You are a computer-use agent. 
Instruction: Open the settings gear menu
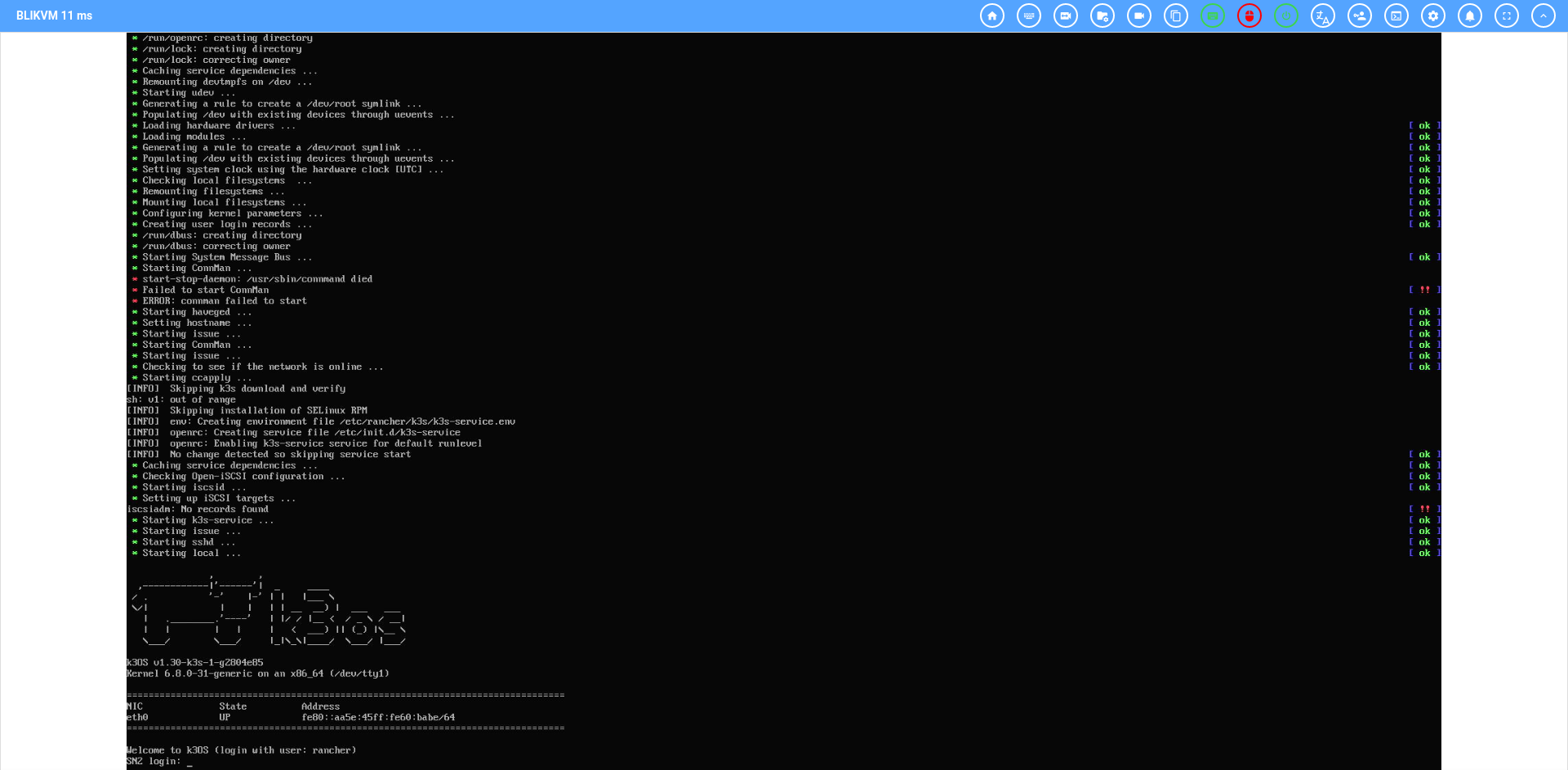point(1433,16)
